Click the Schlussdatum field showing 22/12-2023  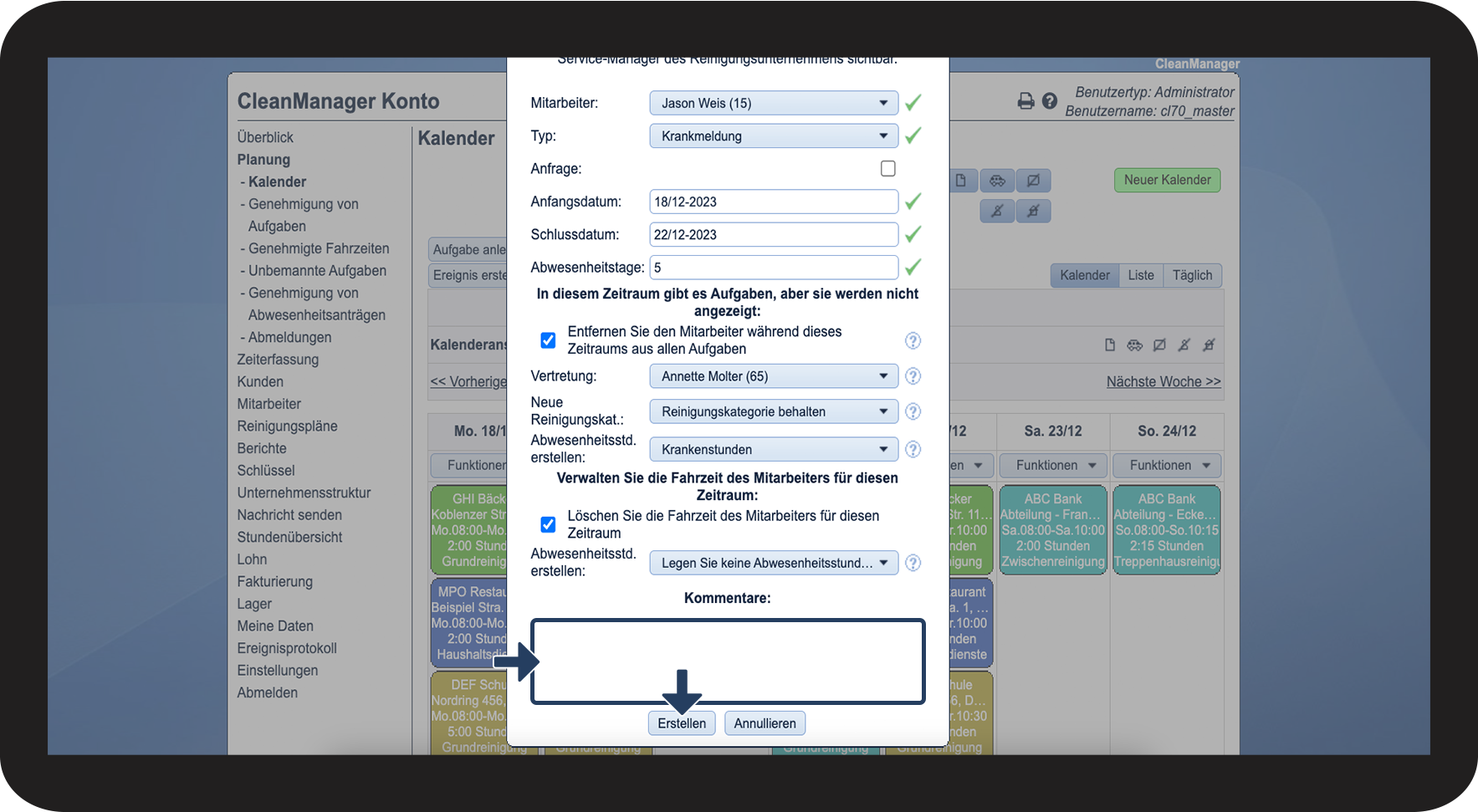(774, 235)
